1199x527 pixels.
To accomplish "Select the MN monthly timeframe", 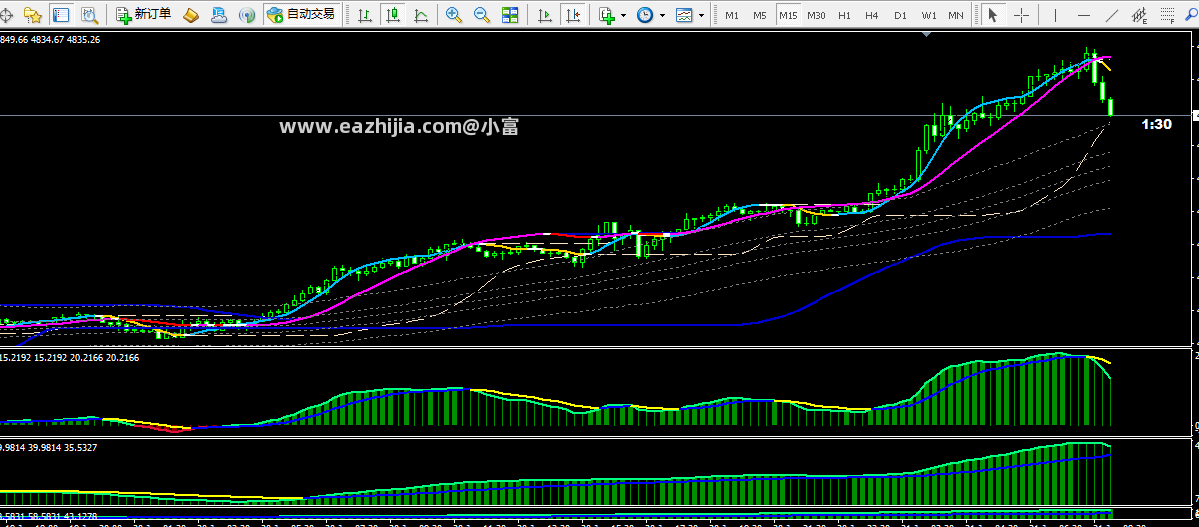I will pyautogui.click(x=956, y=15).
